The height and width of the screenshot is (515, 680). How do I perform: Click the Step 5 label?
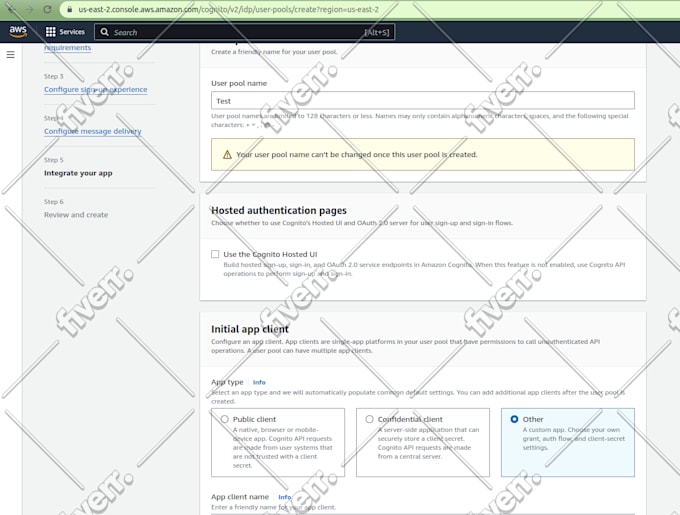pyautogui.click(x=53, y=160)
